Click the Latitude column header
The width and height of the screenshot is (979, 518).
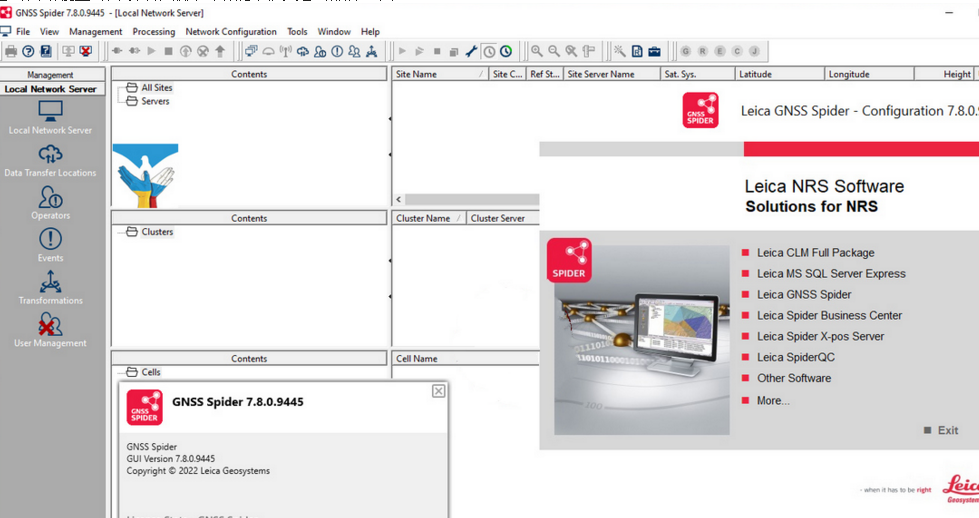tap(779, 74)
